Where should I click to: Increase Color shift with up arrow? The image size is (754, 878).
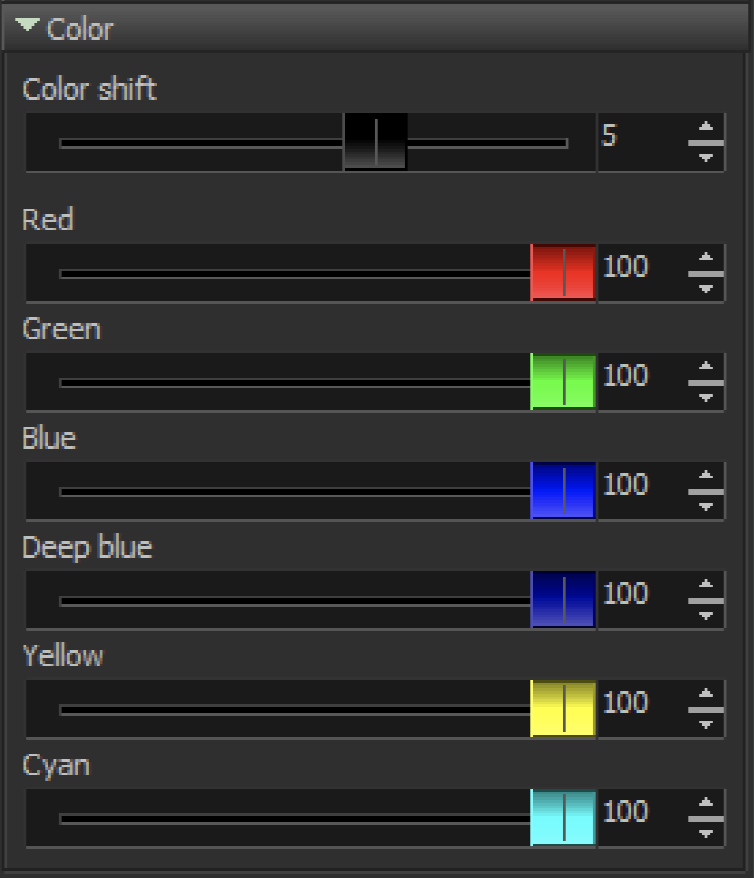click(706, 127)
